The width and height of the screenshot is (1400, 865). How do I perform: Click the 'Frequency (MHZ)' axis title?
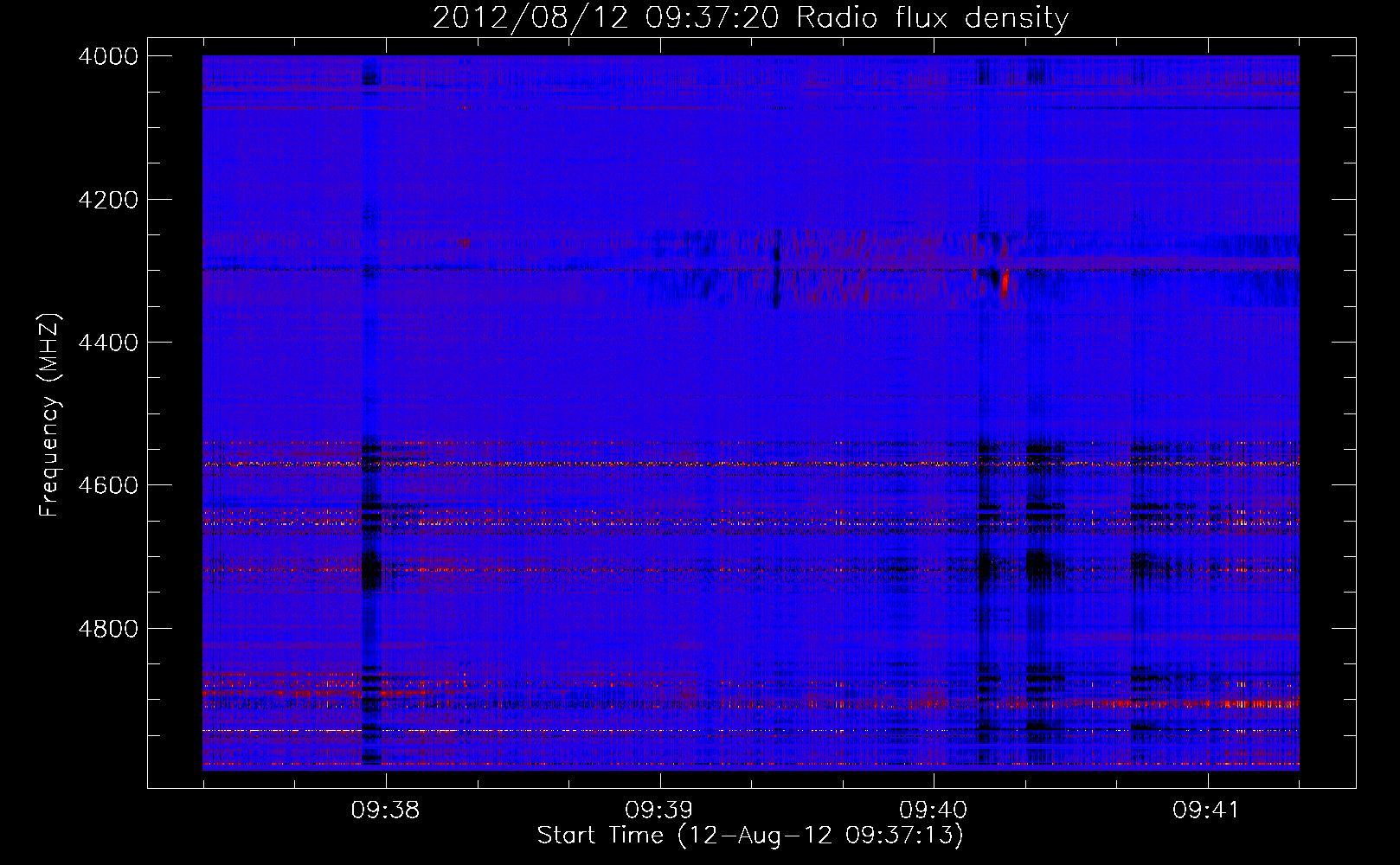[49, 415]
